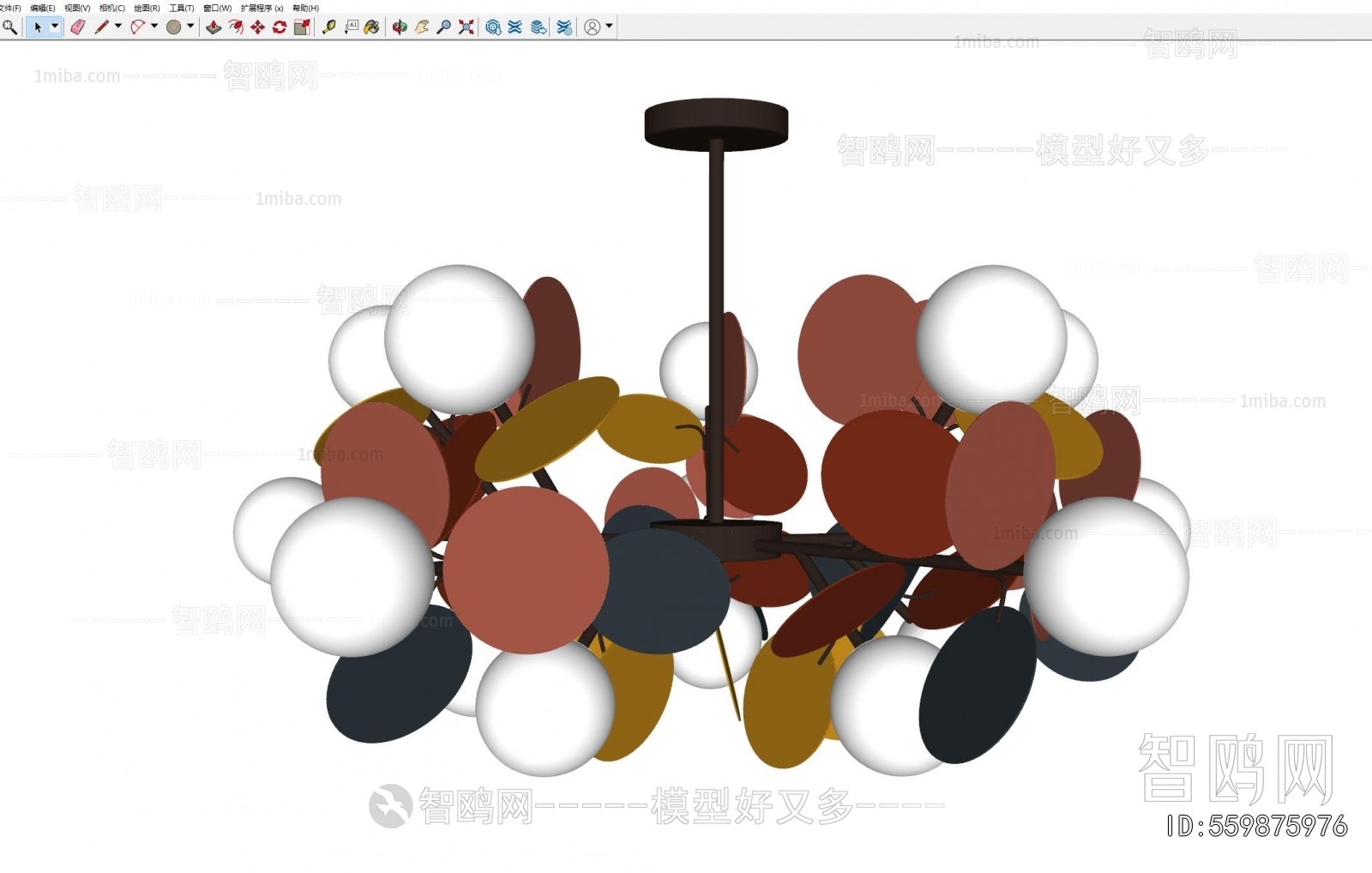Viewport: 1372px width, 873px height.
Task: Open the 窗口(W) menu
Action: pos(218,8)
